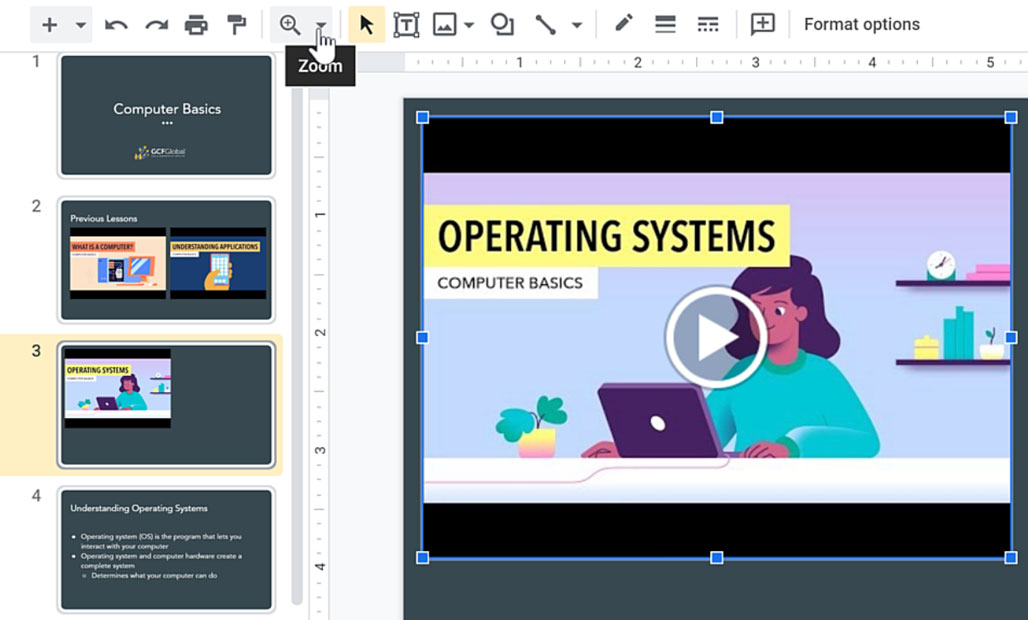Open the shape tool

502,25
